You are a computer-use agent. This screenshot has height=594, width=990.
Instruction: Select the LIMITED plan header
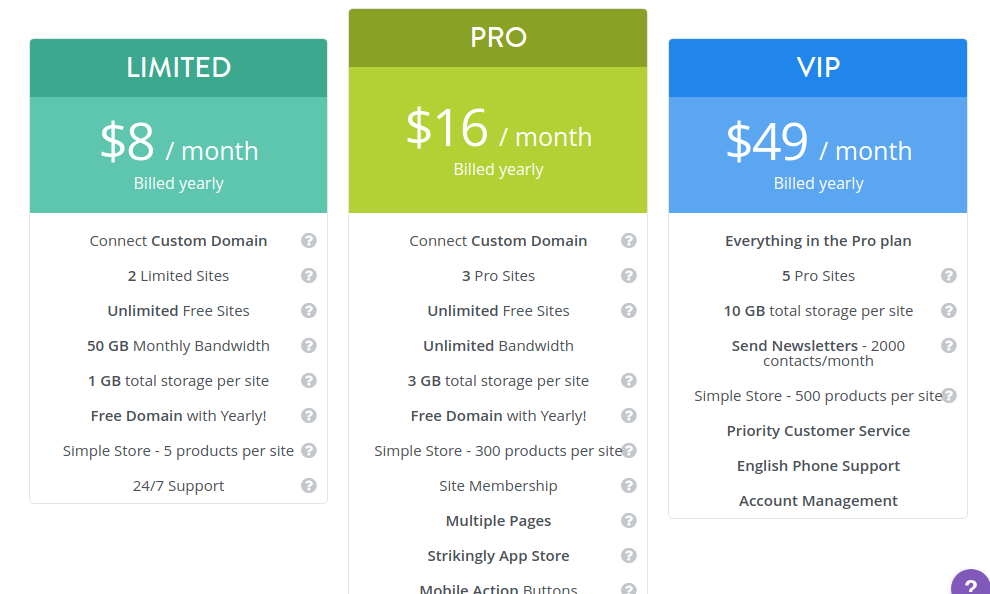pyautogui.click(x=179, y=68)
